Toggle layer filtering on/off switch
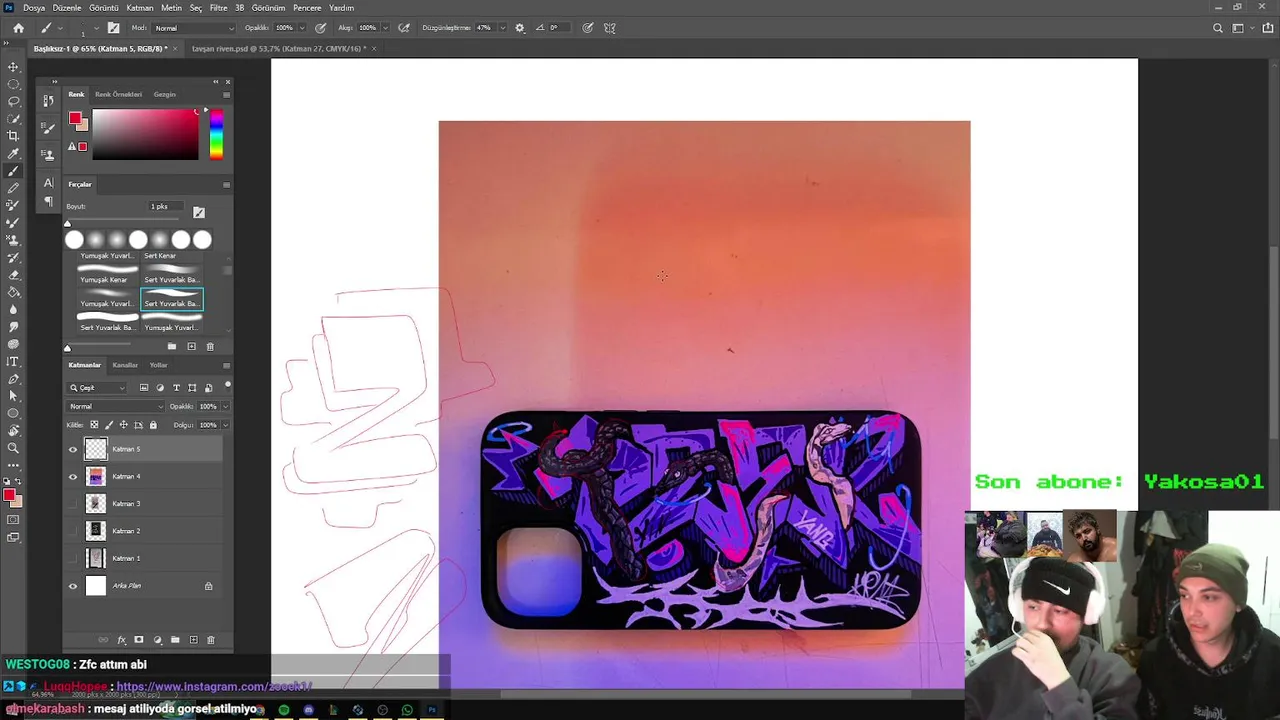 (x=228, y=385)
